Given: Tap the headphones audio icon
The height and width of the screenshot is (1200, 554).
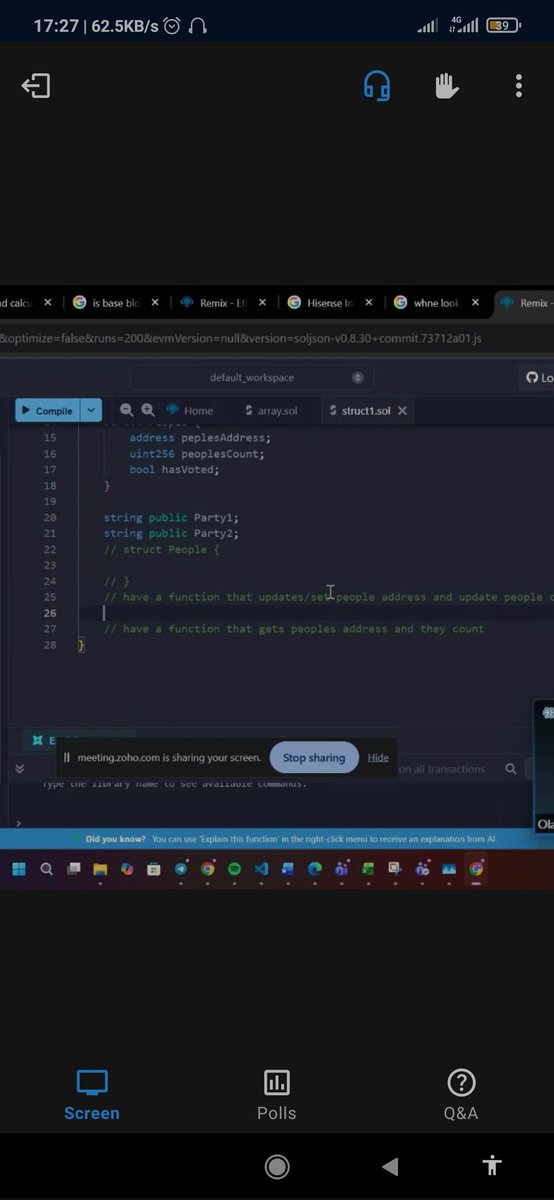Looking at the screenshot, I should pos(377,86).
